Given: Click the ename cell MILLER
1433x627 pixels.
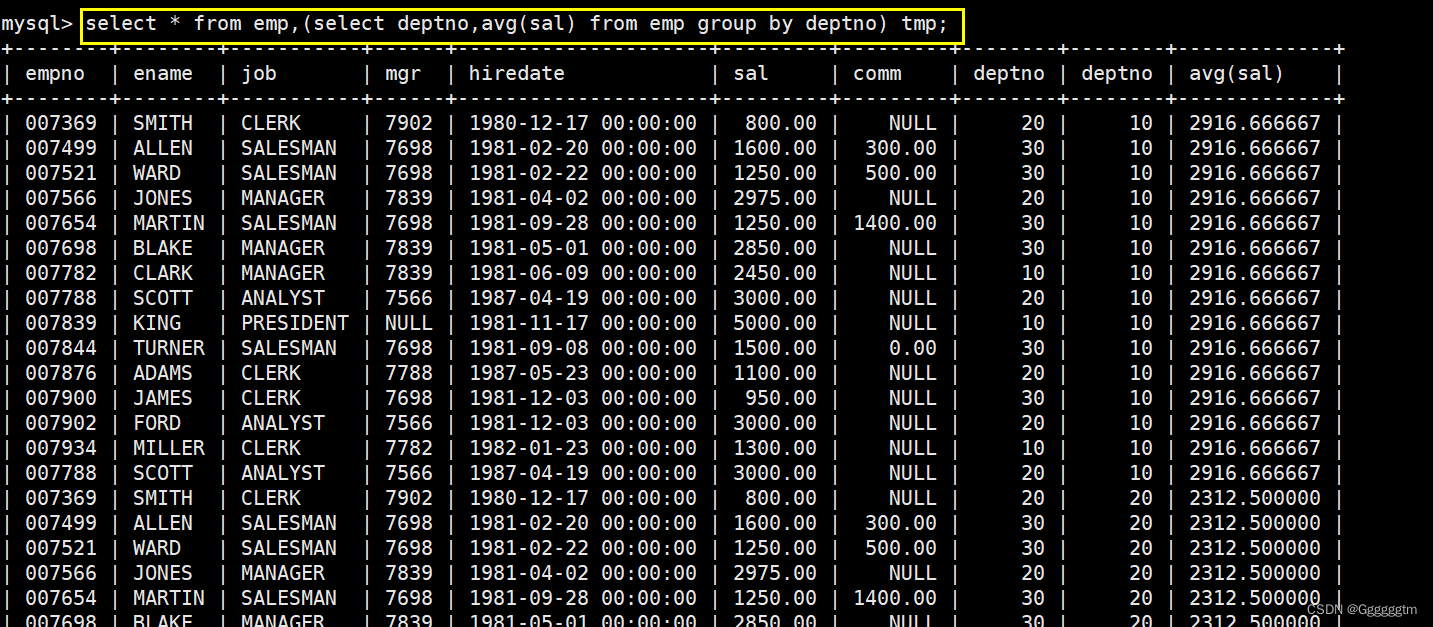Looking at the screenshot, I should tap(169, 448).
